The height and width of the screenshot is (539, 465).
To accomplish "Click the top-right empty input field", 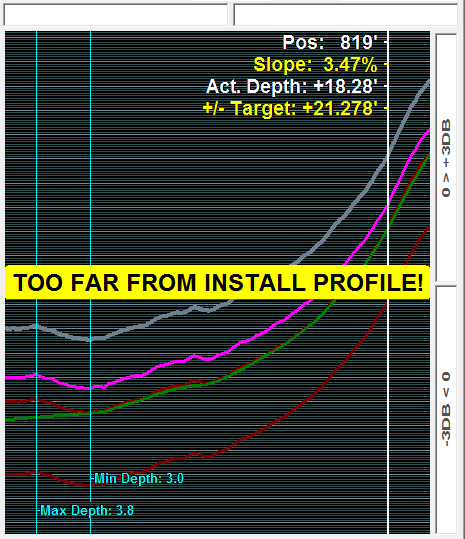I will pos(345,15).
